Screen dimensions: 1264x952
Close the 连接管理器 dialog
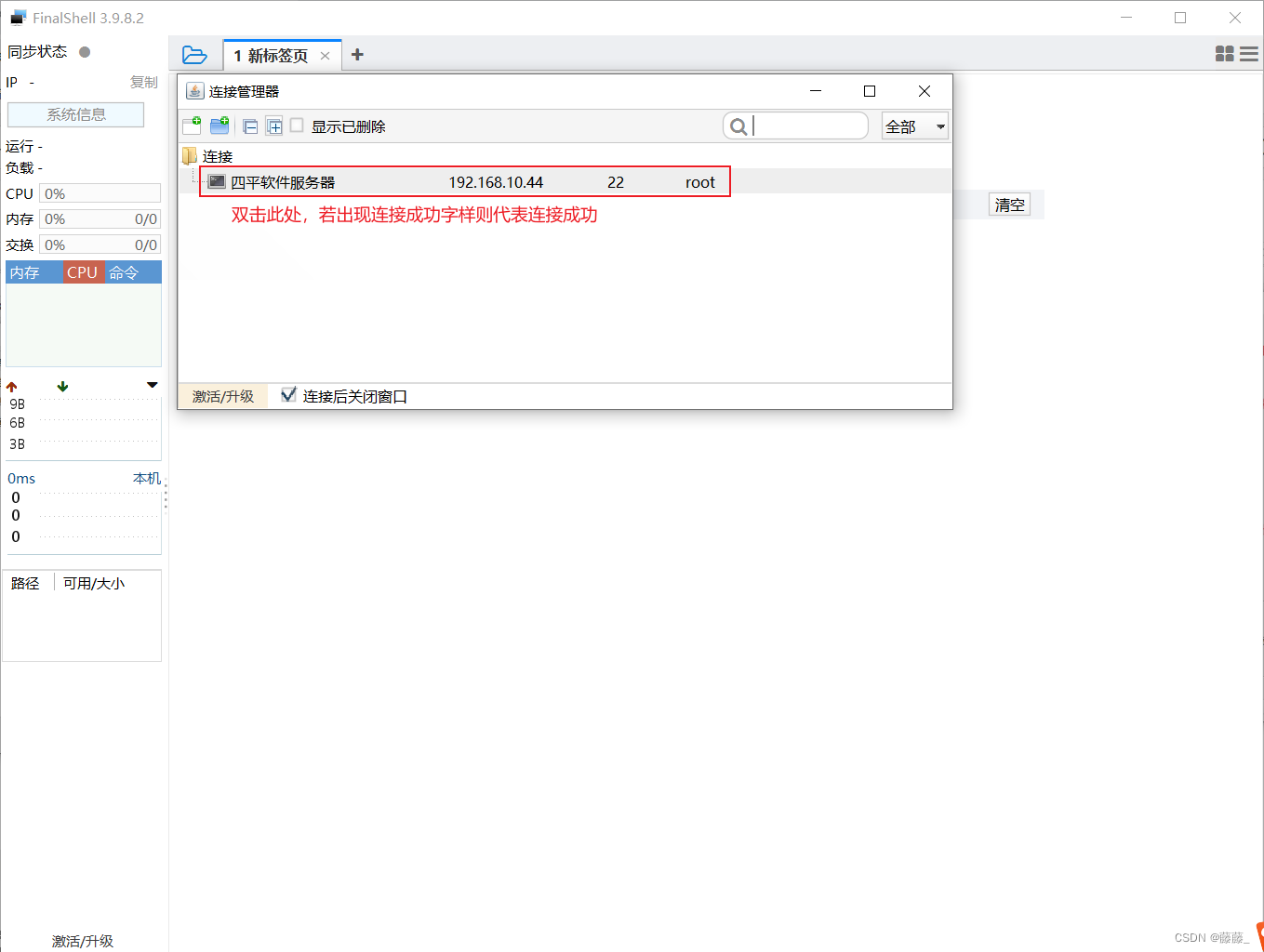[x=925, y=91]
